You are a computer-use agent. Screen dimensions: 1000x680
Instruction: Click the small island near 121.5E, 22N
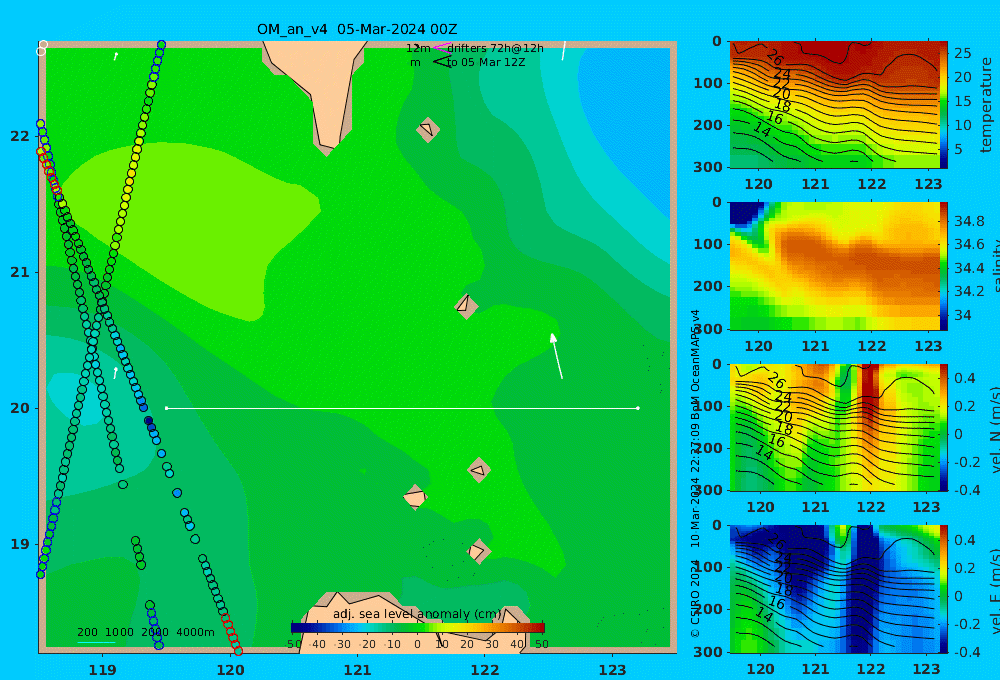(x=428, y=129)
